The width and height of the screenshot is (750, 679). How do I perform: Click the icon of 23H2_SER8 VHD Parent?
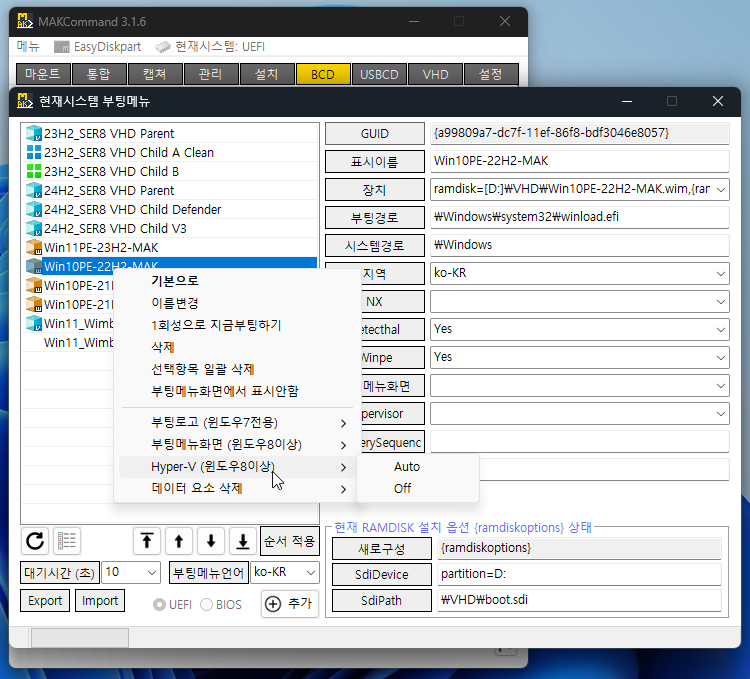(34, 133)
